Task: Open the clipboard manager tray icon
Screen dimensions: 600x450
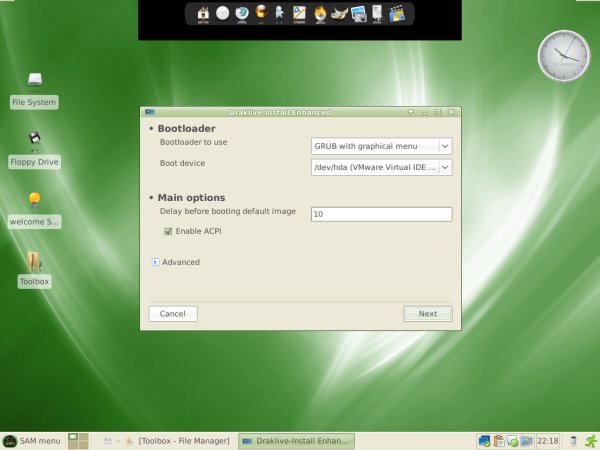Action: coord(499,441)
